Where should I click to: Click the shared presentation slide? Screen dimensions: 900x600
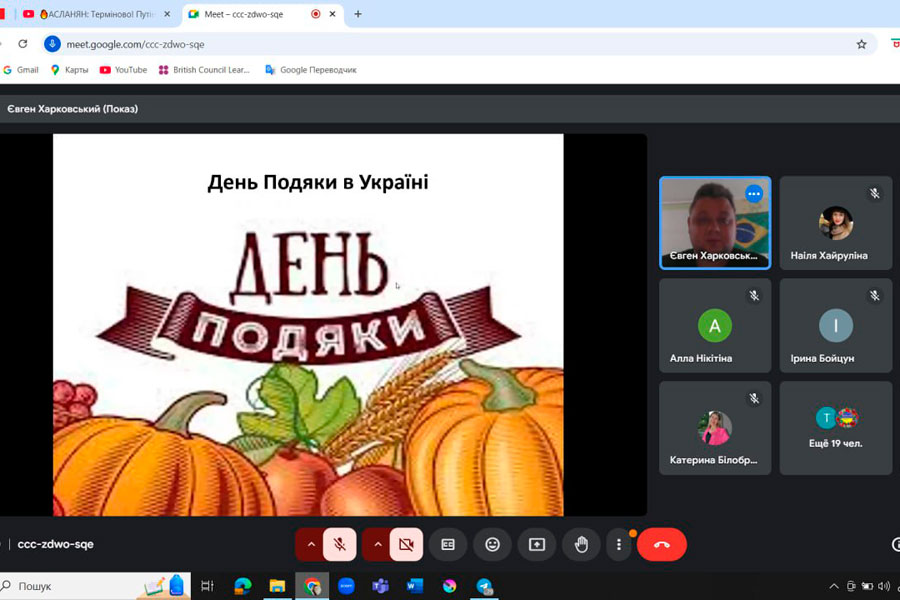click(308, 325)
